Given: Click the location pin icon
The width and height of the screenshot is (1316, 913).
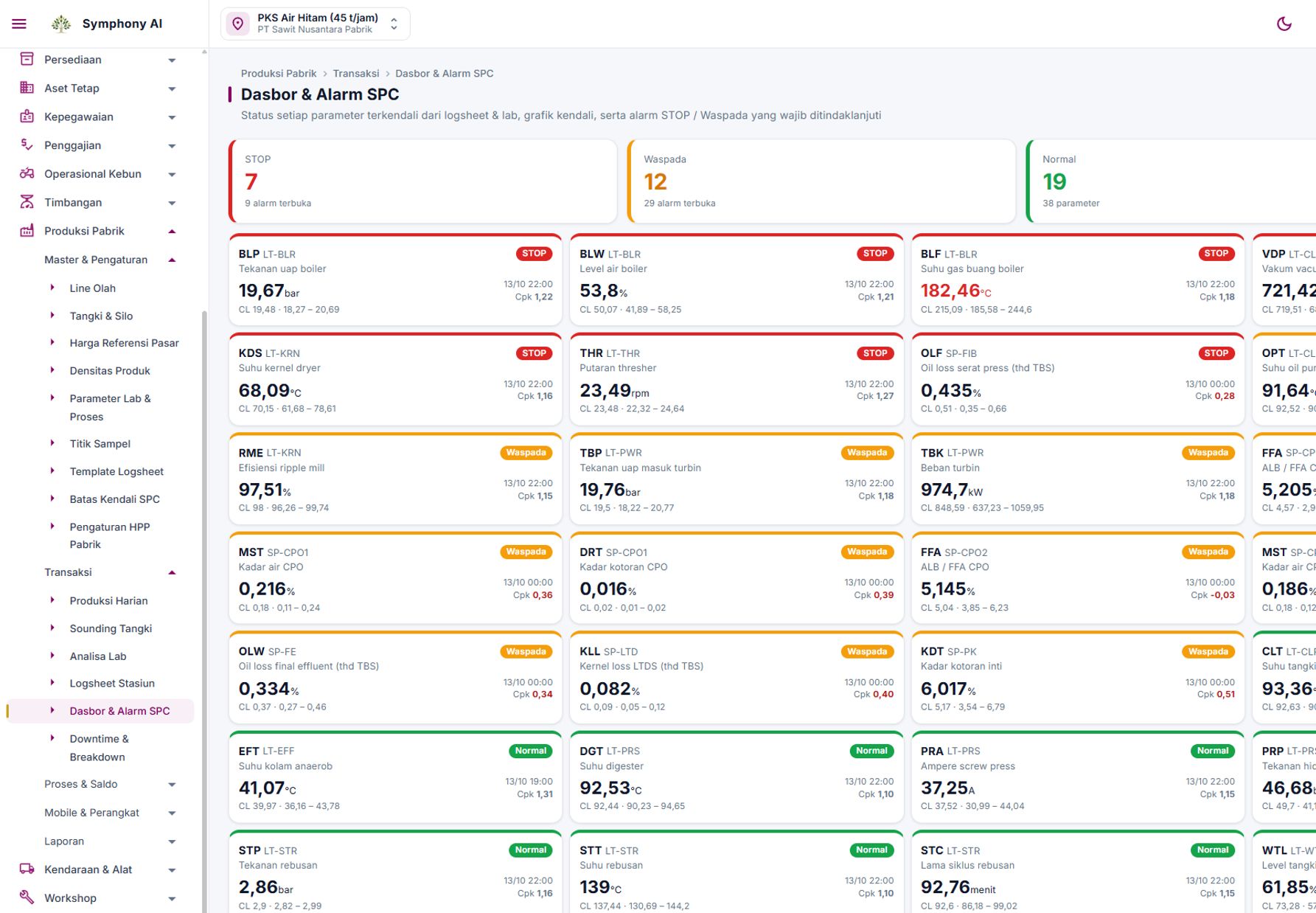Looking at the screenshot, I should pyautogui.click(x=238, y=24).
